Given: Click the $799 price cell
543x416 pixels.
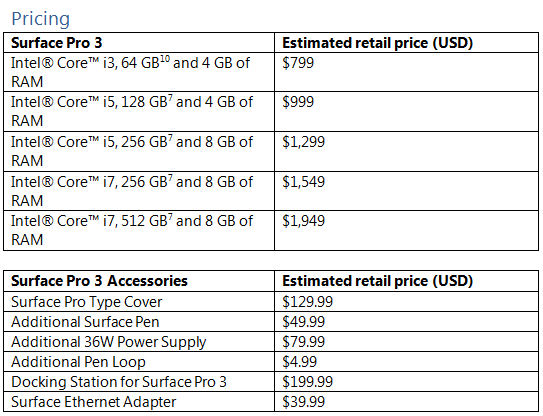Looking at the screenshot, I should click(298, 63).
